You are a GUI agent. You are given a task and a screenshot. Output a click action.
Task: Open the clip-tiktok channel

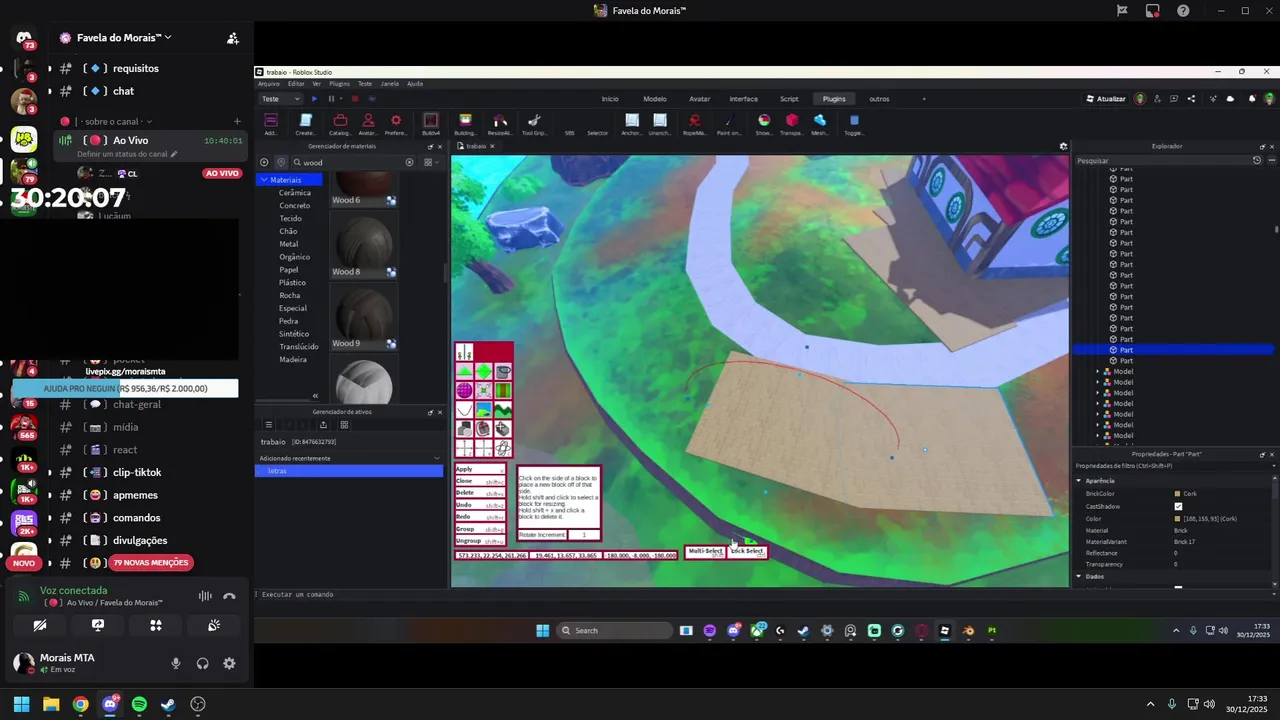[137, 472]
